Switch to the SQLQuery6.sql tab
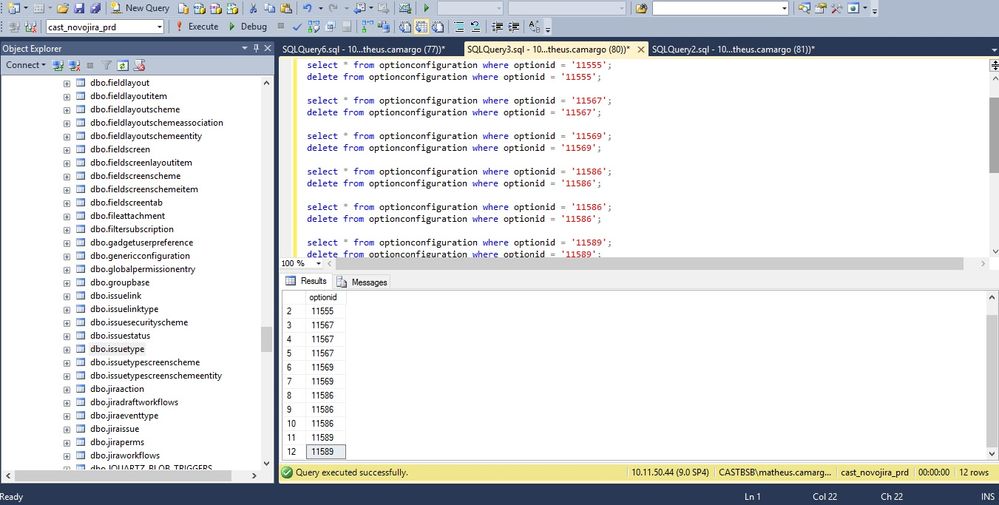 click(x=363, y=48)
